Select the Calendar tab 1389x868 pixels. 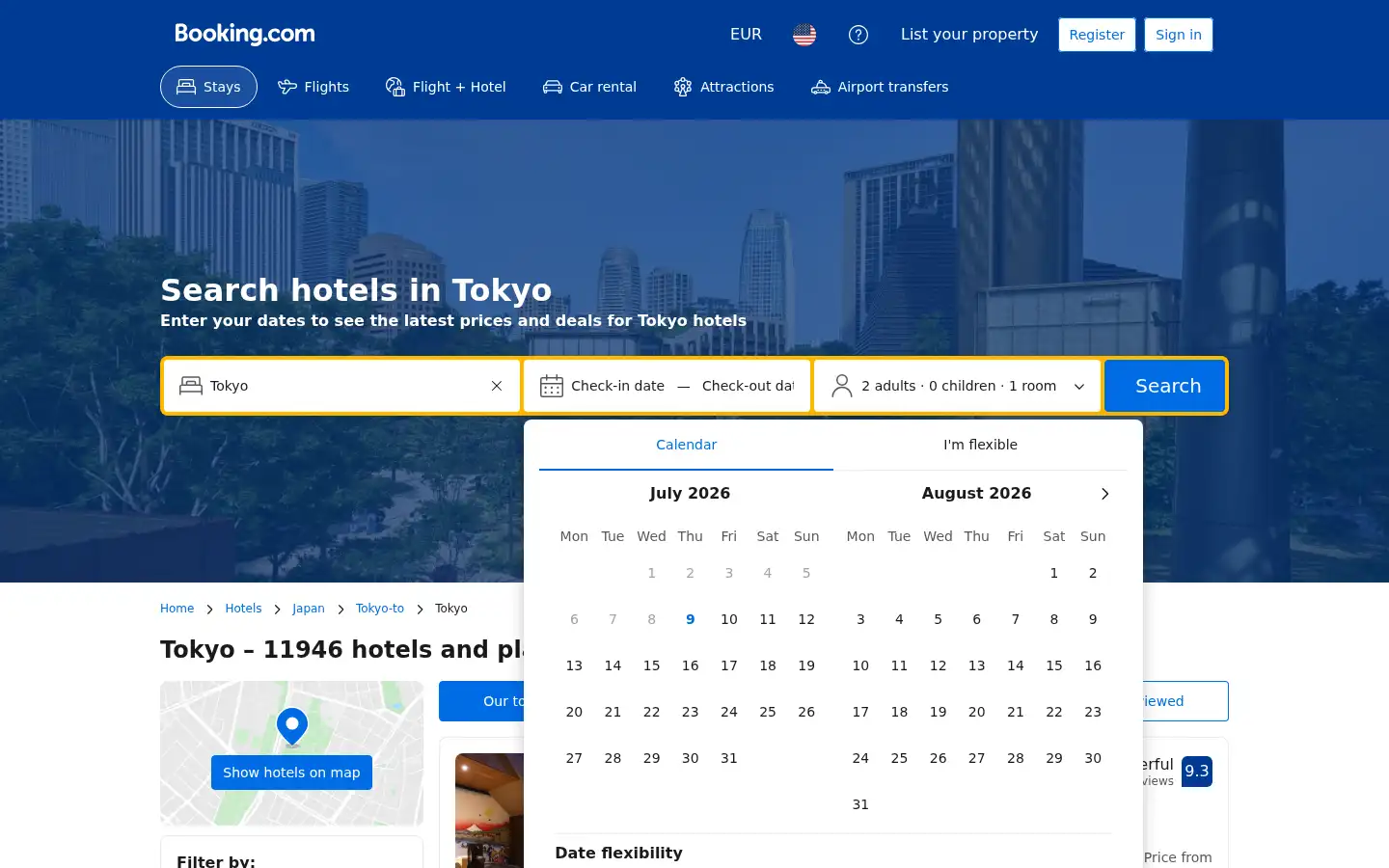tap(686, 445)
